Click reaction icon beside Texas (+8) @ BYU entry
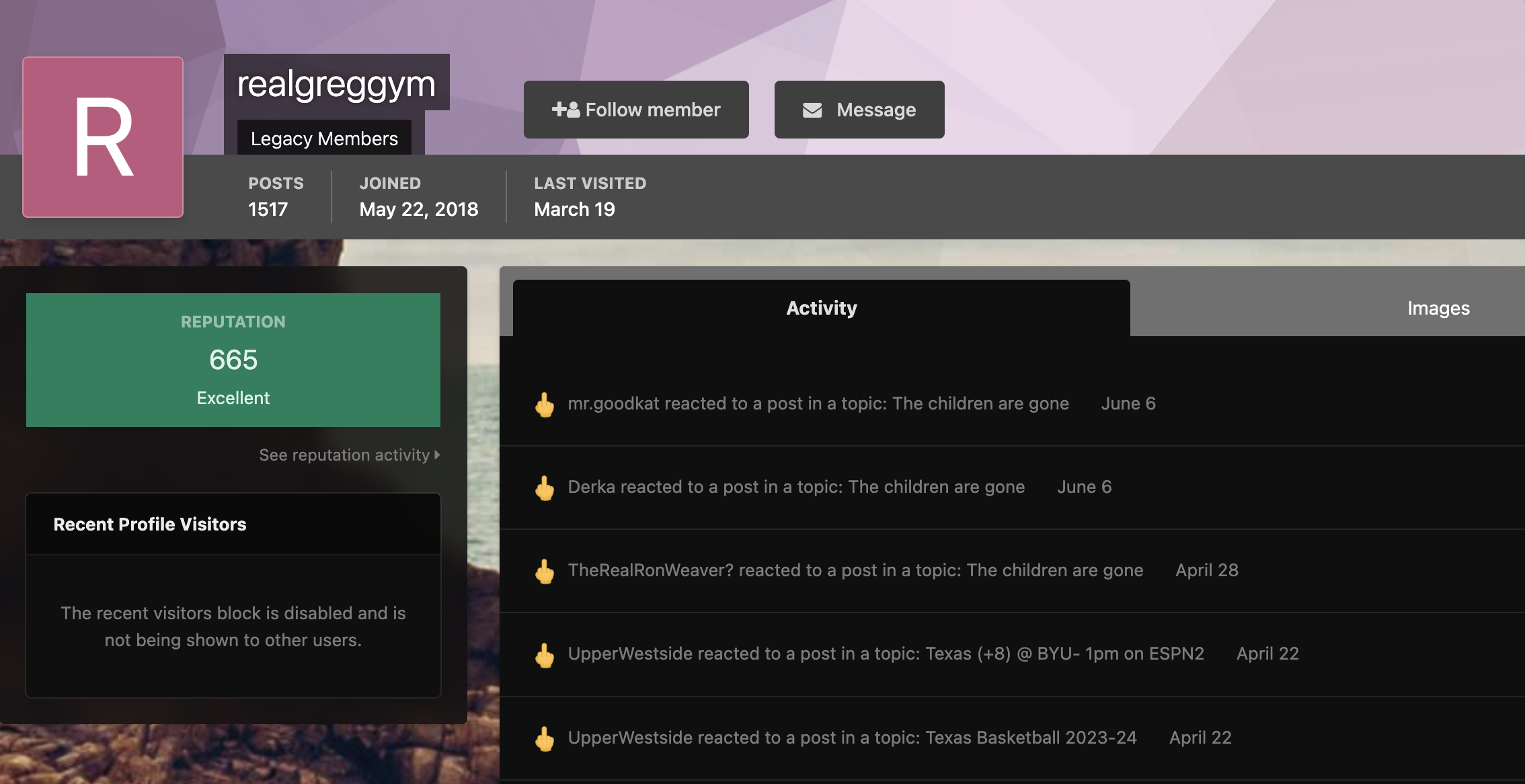Viewport: 1525px width, 784px height. [x=545, y=656]
